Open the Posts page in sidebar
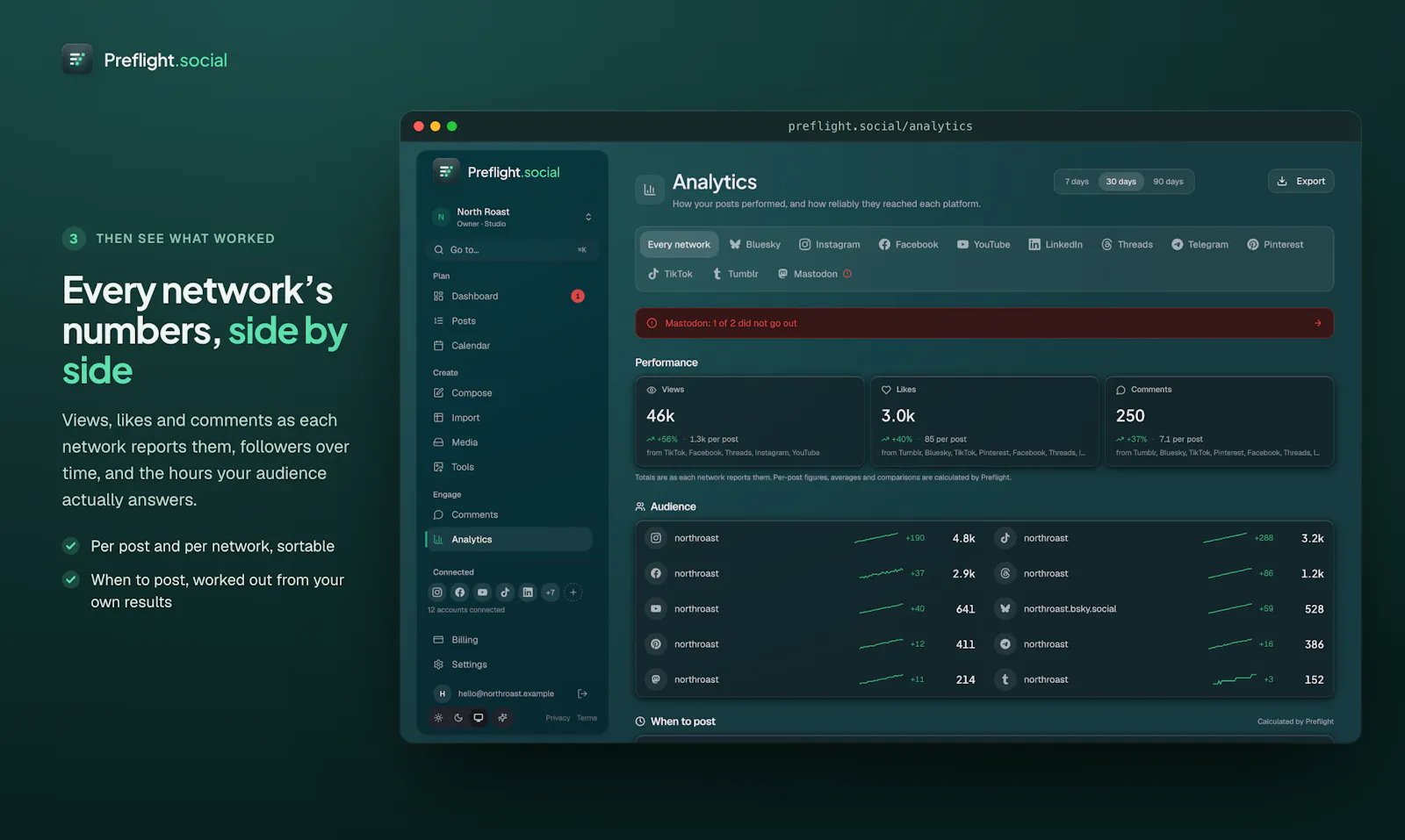The image size is (1405, 840). (x=508, y=320)
